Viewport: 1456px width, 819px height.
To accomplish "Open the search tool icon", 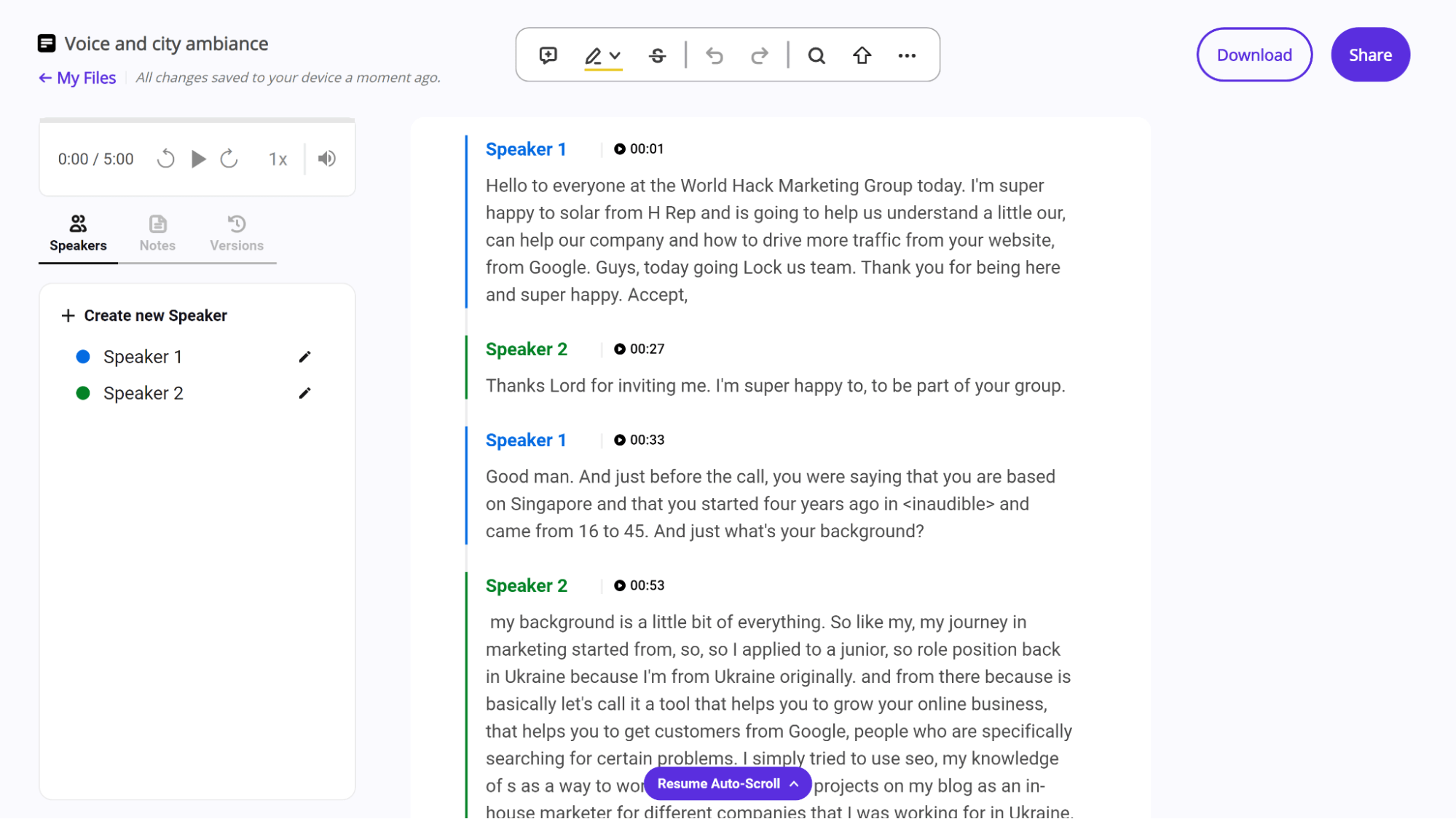I will [x=817, y=55].
